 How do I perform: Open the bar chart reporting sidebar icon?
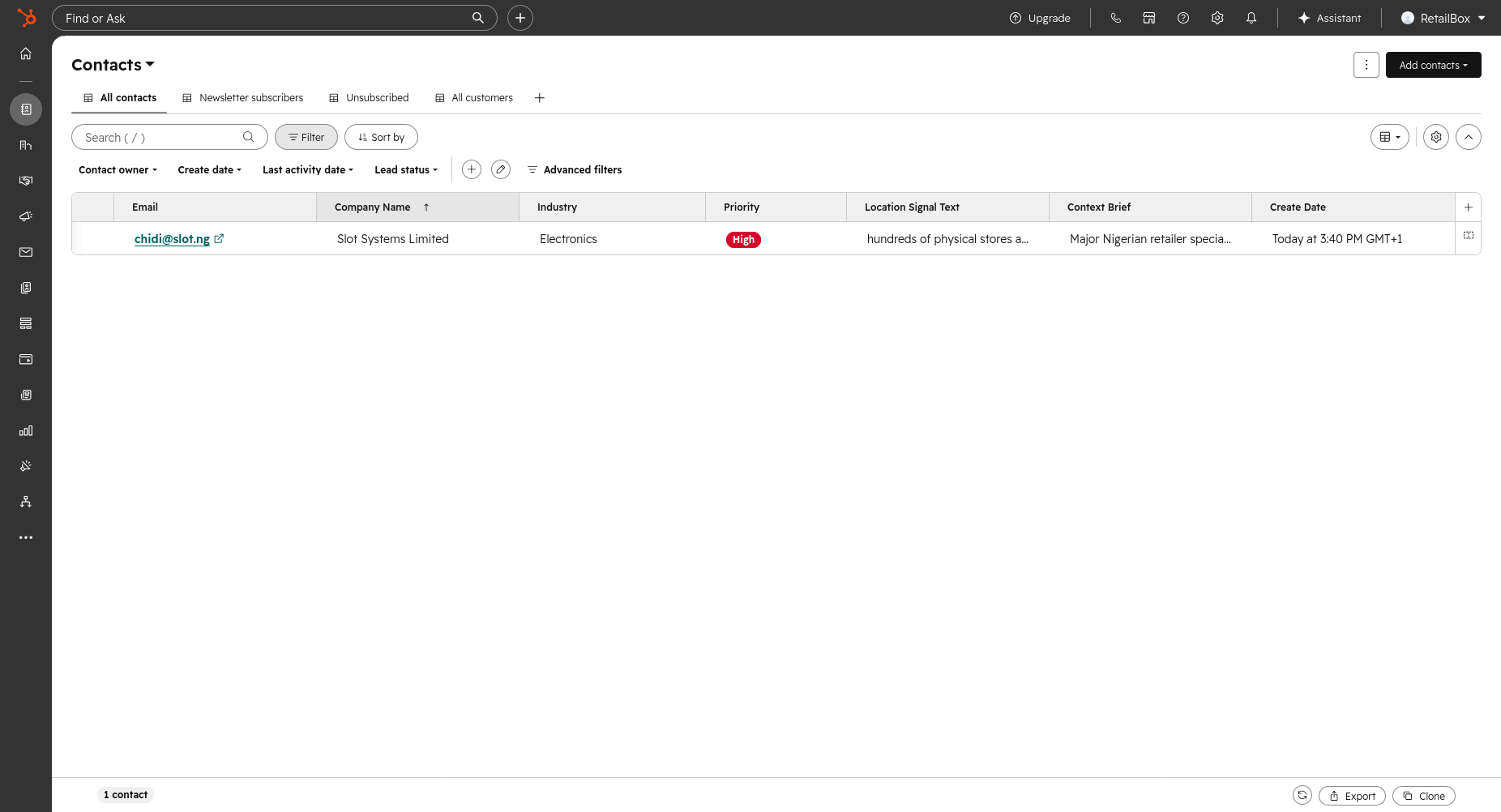(x=26, y=430)
